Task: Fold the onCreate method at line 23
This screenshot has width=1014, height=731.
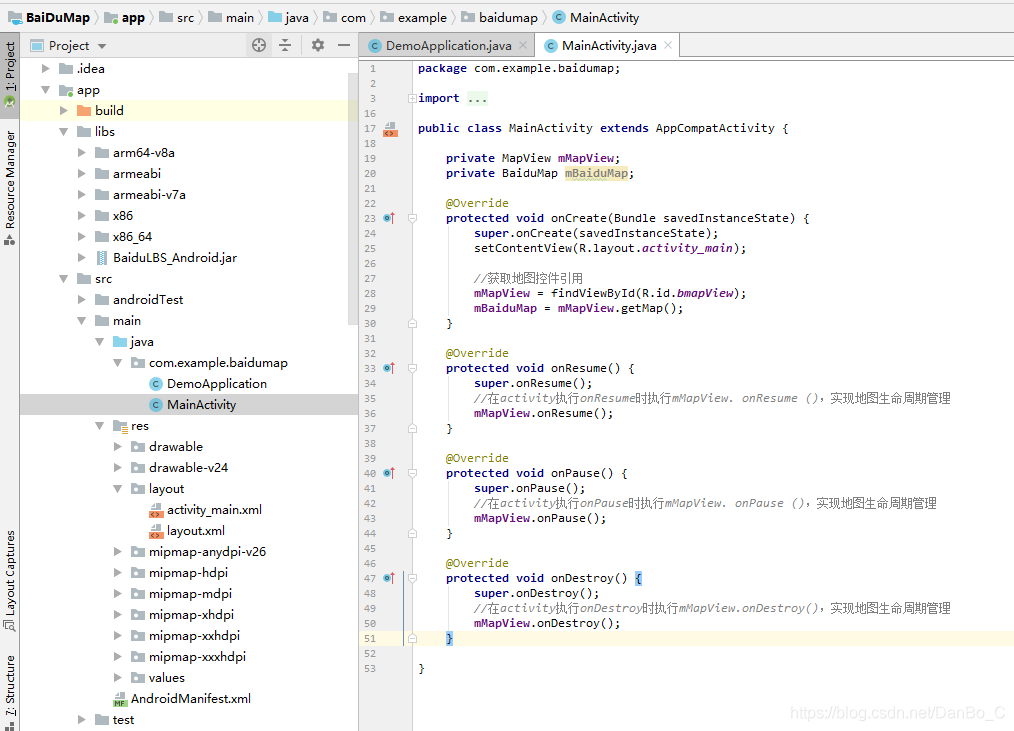Action: click(412, 218)
